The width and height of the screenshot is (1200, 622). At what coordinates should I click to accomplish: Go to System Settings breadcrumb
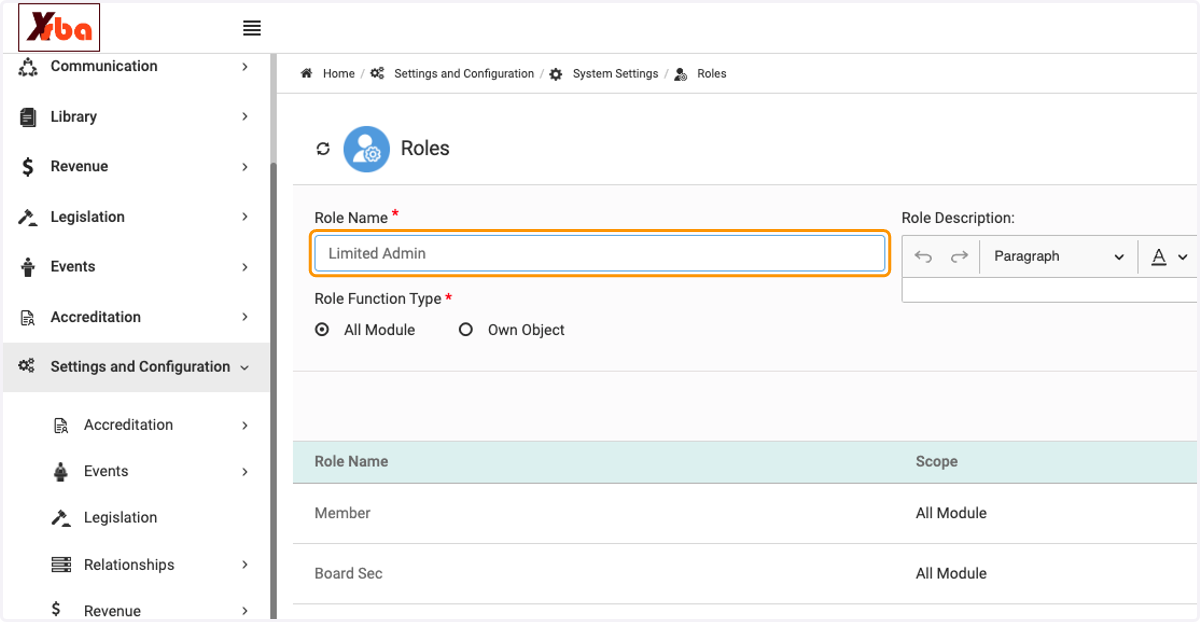click(615, 74)
